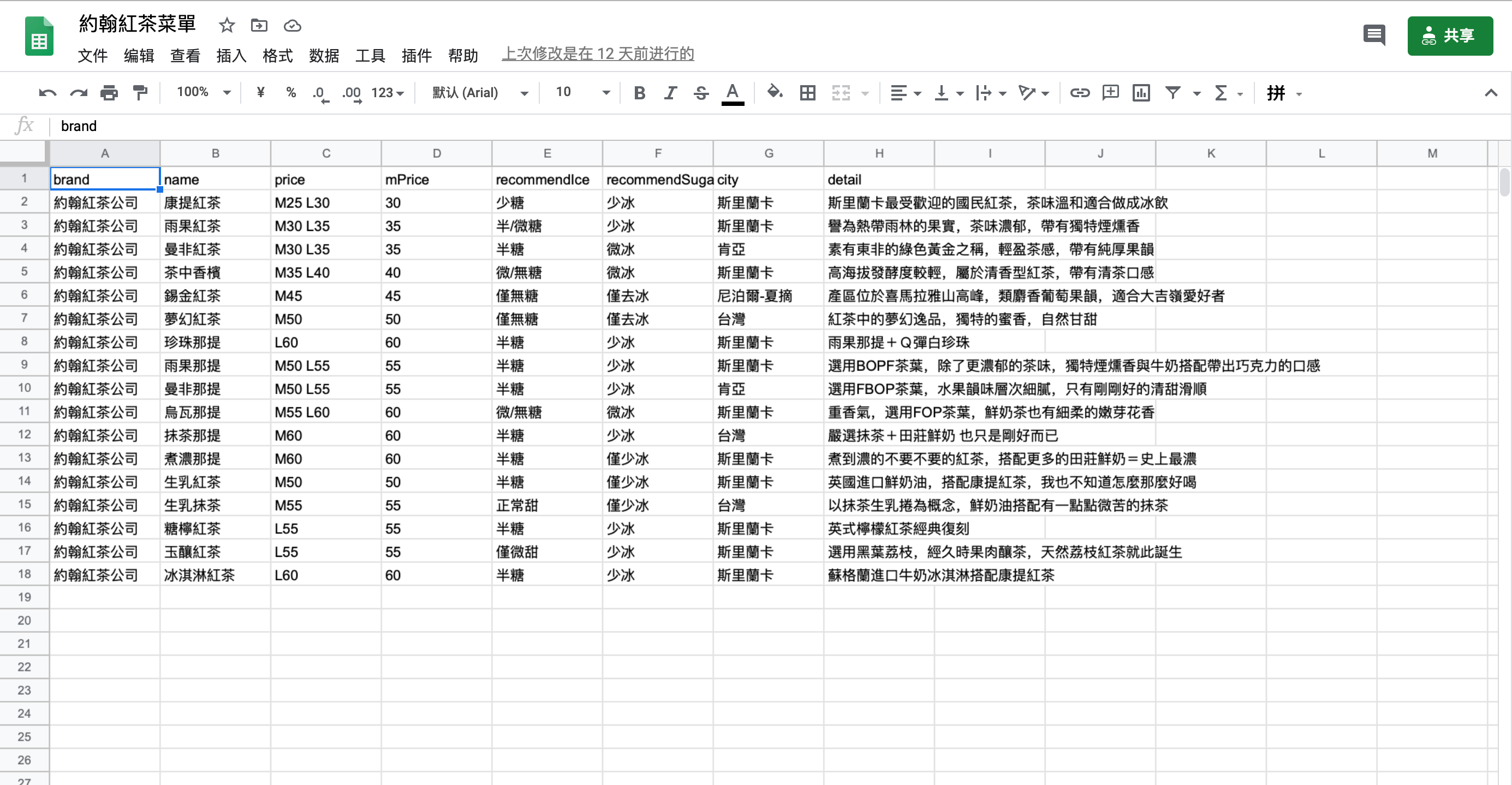Open the font size 10 dropdown
1512x785 pixels.
tap(583, 92)
